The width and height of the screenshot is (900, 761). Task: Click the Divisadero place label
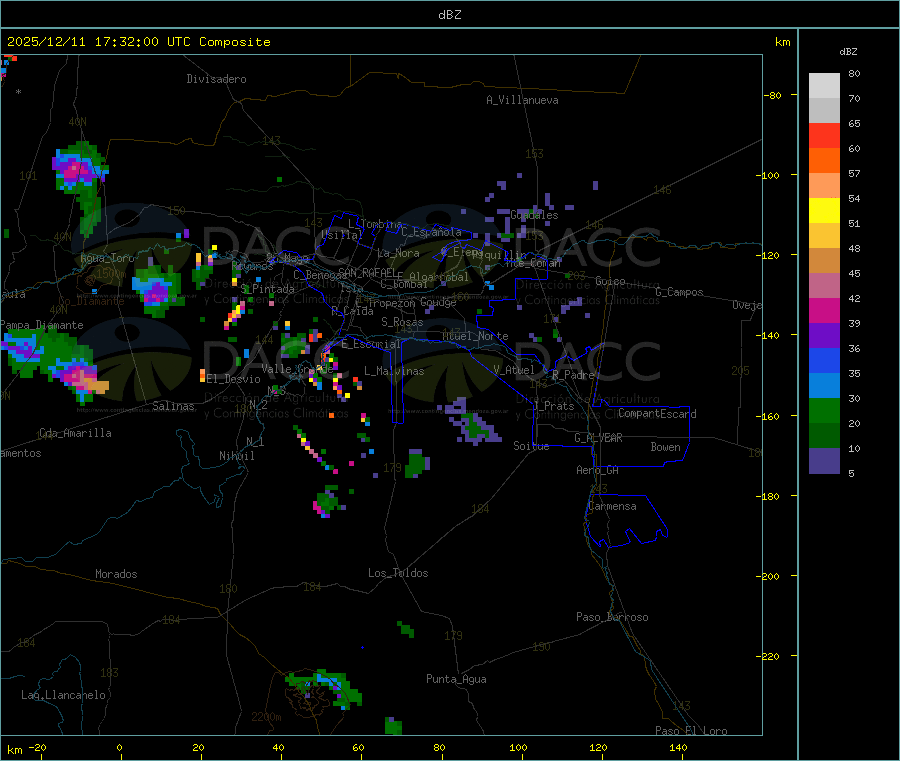(216, 79)
